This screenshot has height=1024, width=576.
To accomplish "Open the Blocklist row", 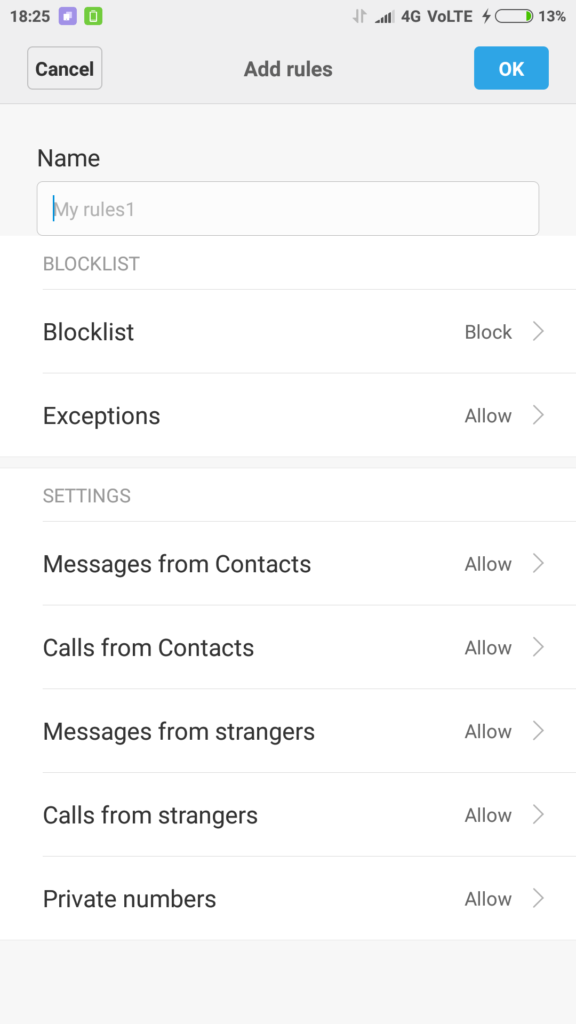I will point(288,332).
